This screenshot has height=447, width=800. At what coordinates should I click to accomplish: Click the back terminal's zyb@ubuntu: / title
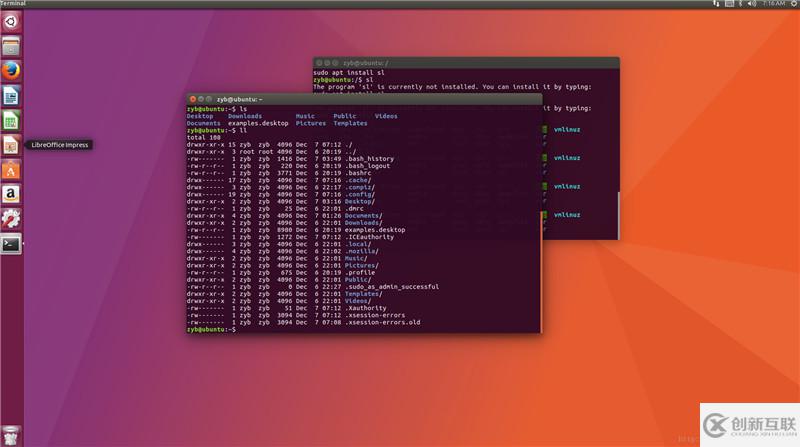[x=365, y=63]
